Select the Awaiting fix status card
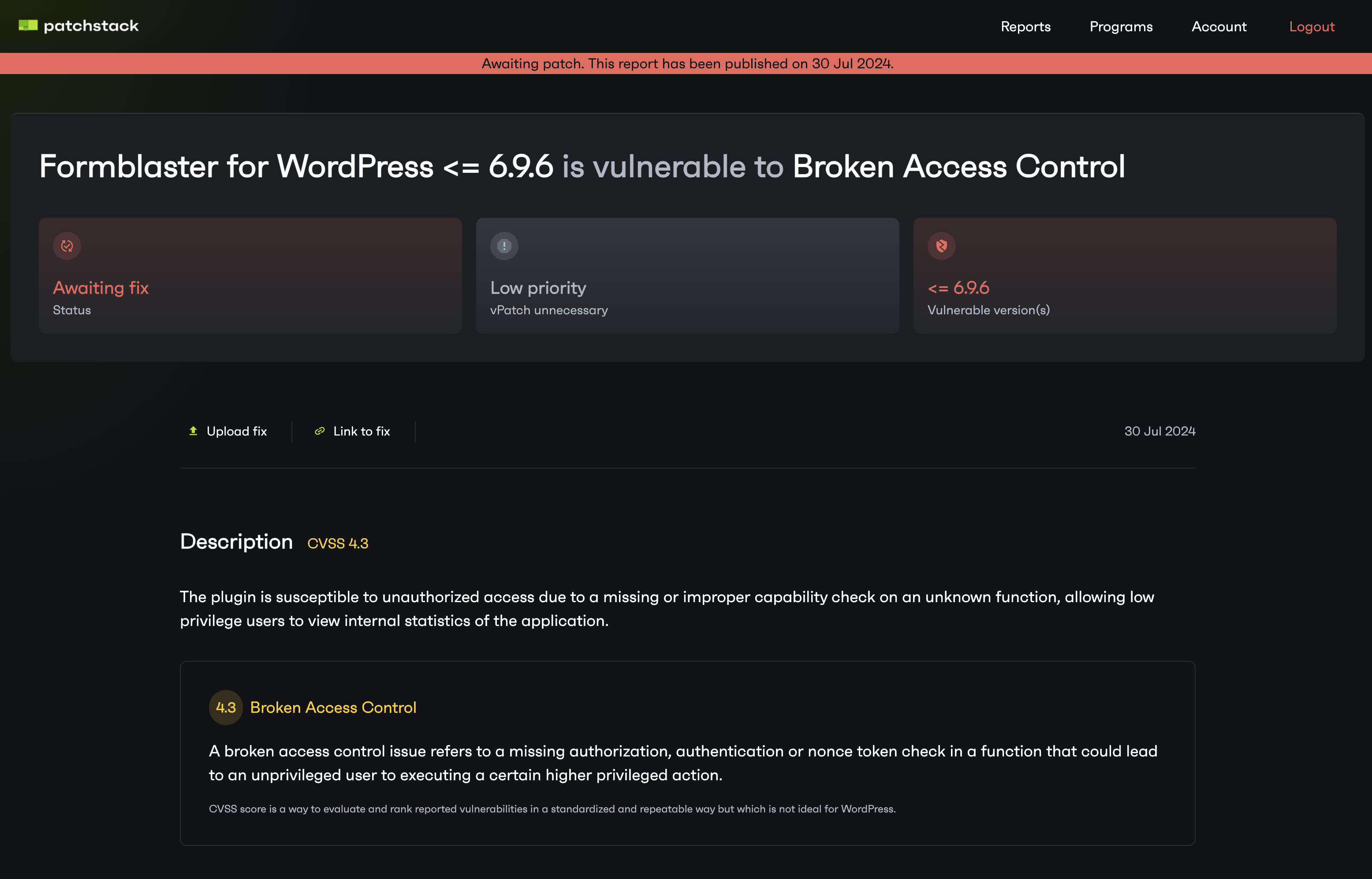 pos(250,275)
